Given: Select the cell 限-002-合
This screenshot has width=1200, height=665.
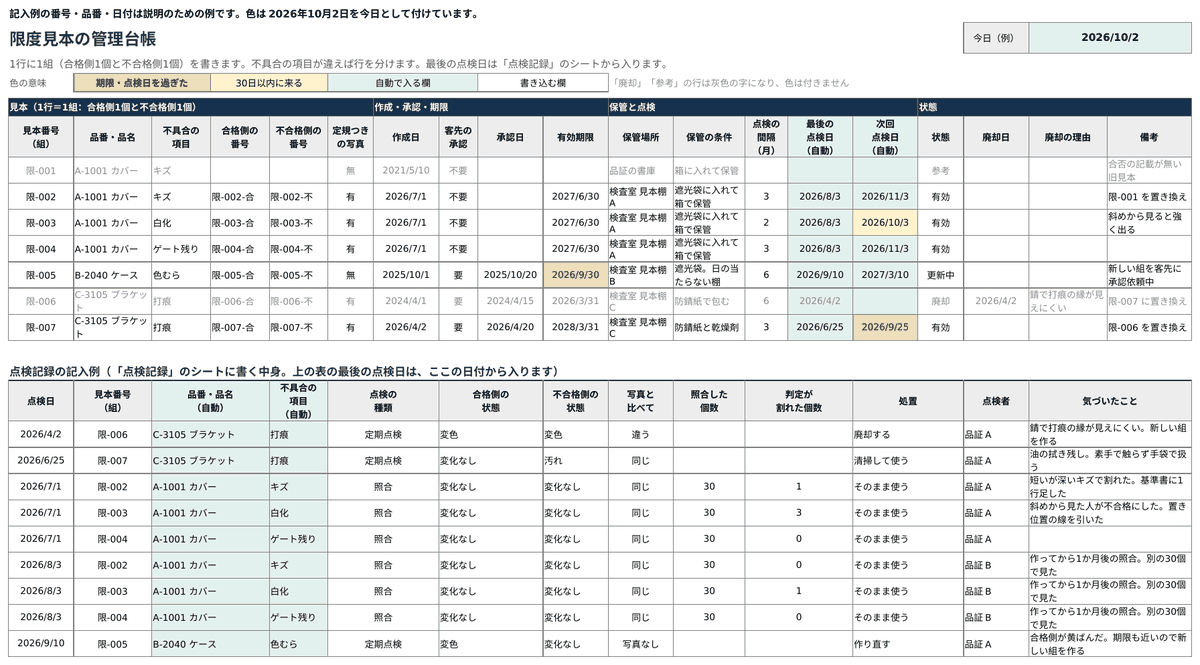Looking at the screenshot, I should pos(240,197).
